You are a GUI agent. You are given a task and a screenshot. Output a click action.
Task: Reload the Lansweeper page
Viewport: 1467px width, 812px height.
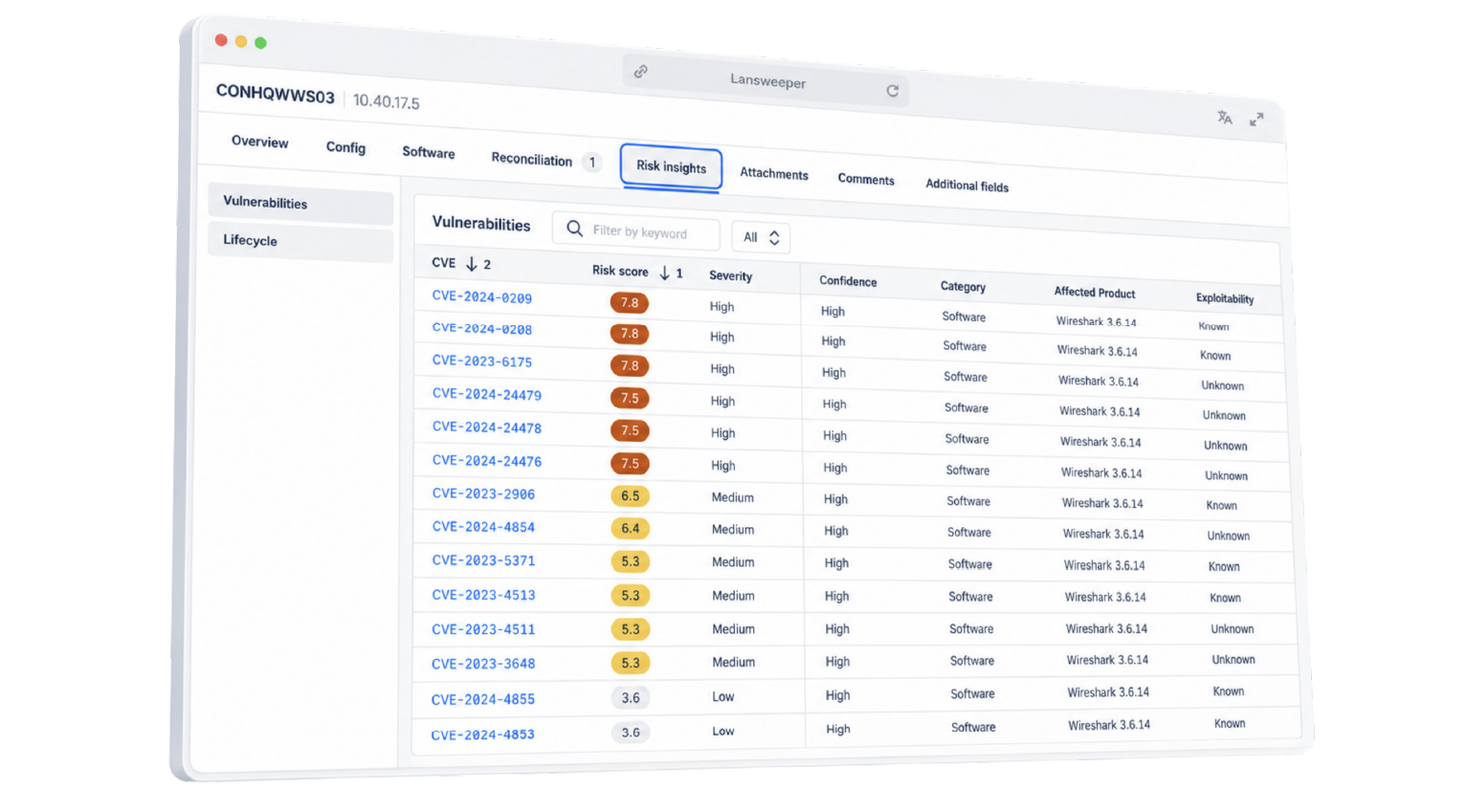tap(892, 91)
